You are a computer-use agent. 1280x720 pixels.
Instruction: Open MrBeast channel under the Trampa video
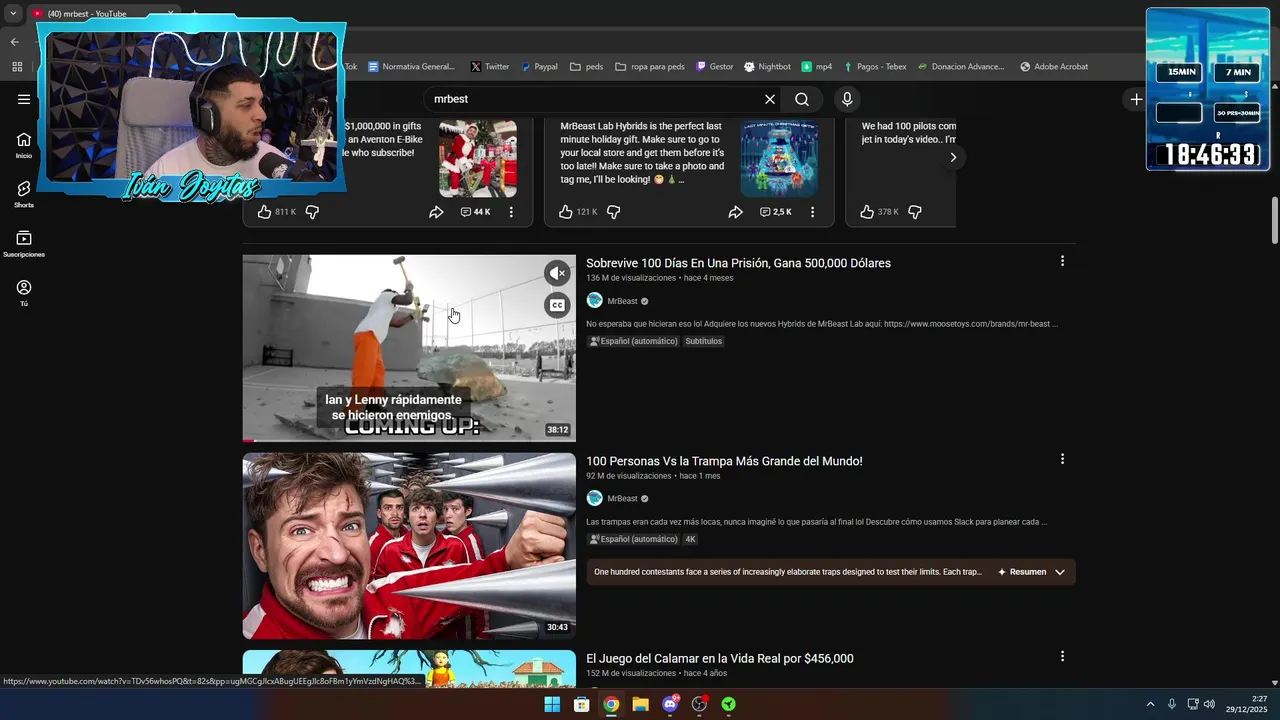click(x=622, y=499)
